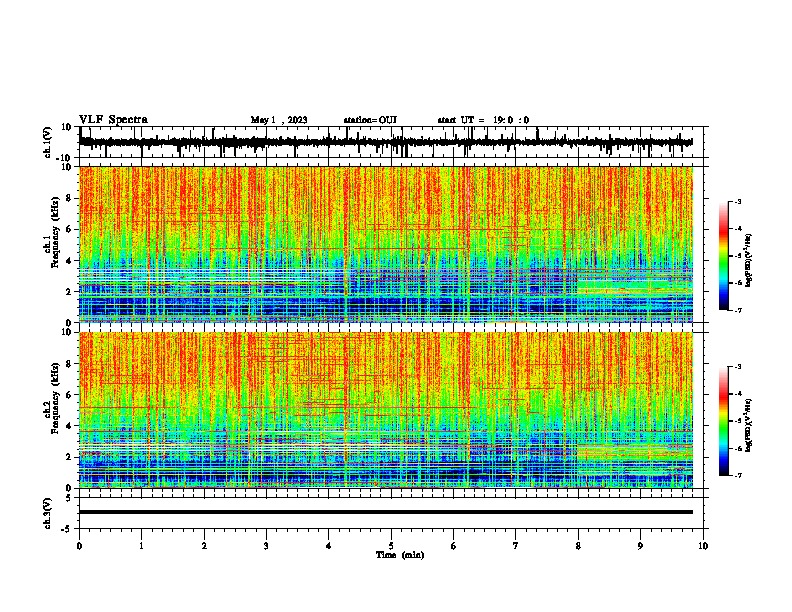
Task: Click the ch.1 spectrogram color scale bar
Action: point(724,256)
